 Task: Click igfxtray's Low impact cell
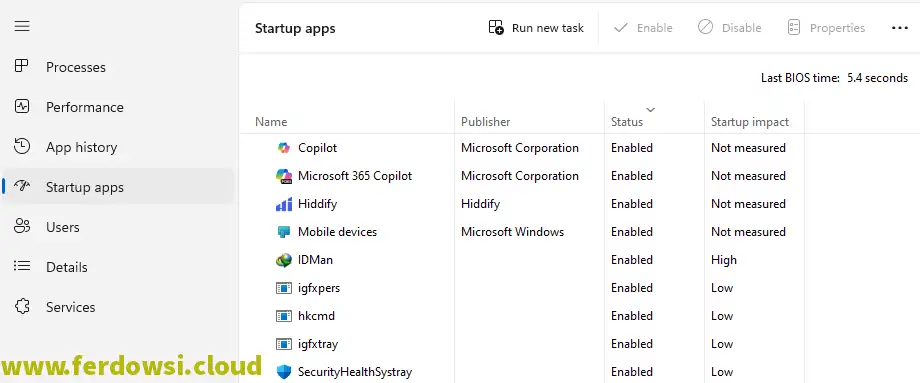[x=722, y=344]
